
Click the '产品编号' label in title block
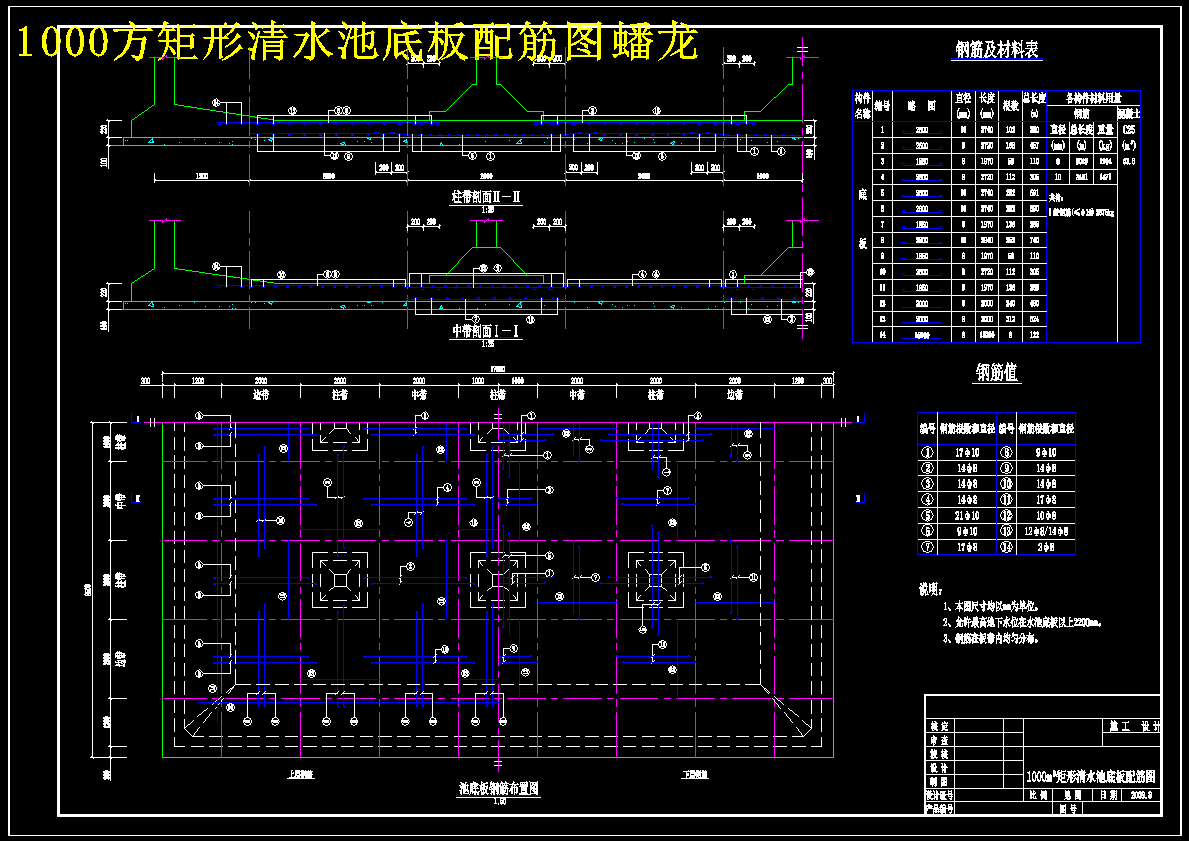[x=939, y=809]
